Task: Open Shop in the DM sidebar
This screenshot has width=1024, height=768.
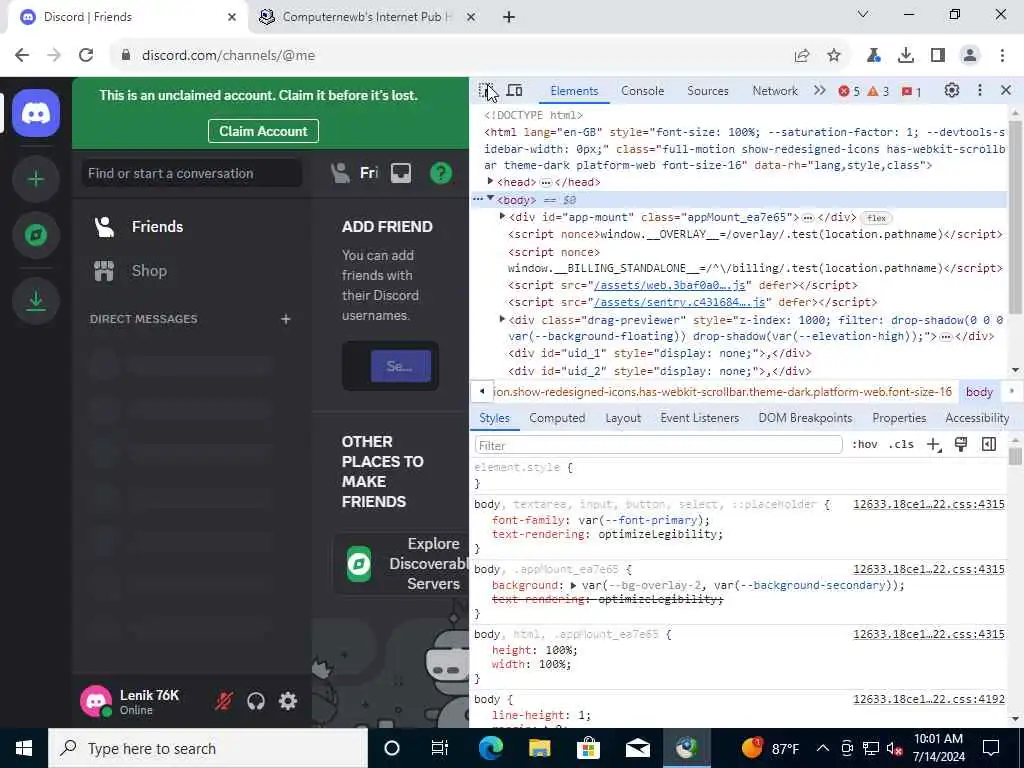Action: 192,270
